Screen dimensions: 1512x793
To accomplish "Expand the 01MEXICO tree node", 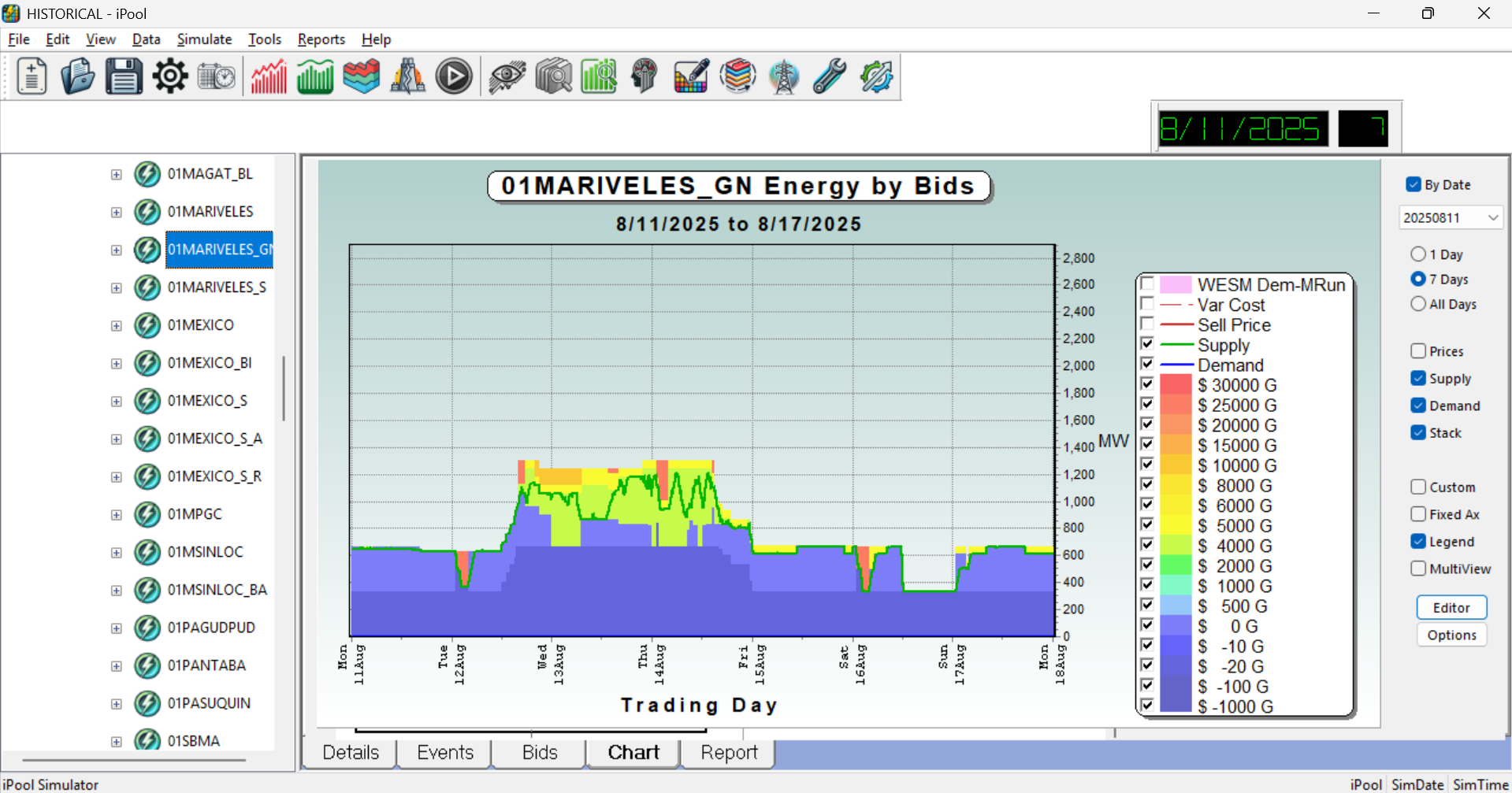I will [x=117, y=325].
